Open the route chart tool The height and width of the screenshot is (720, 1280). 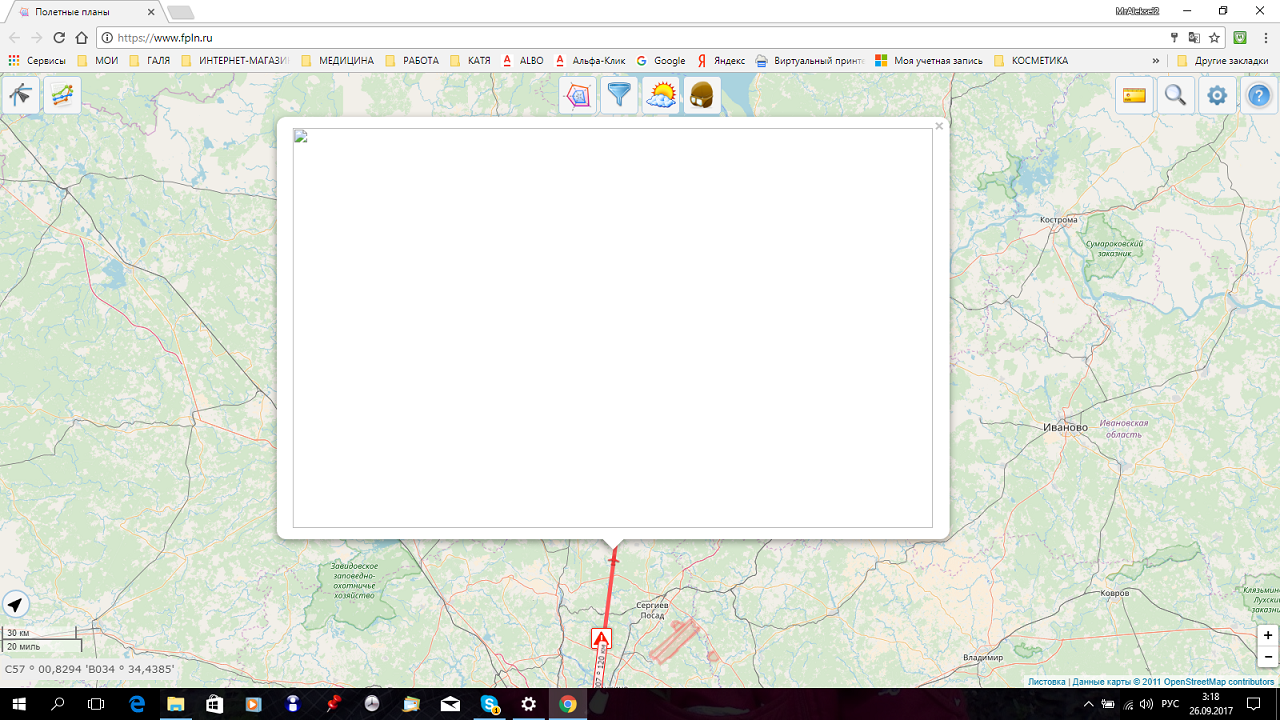tap(62, 96)
